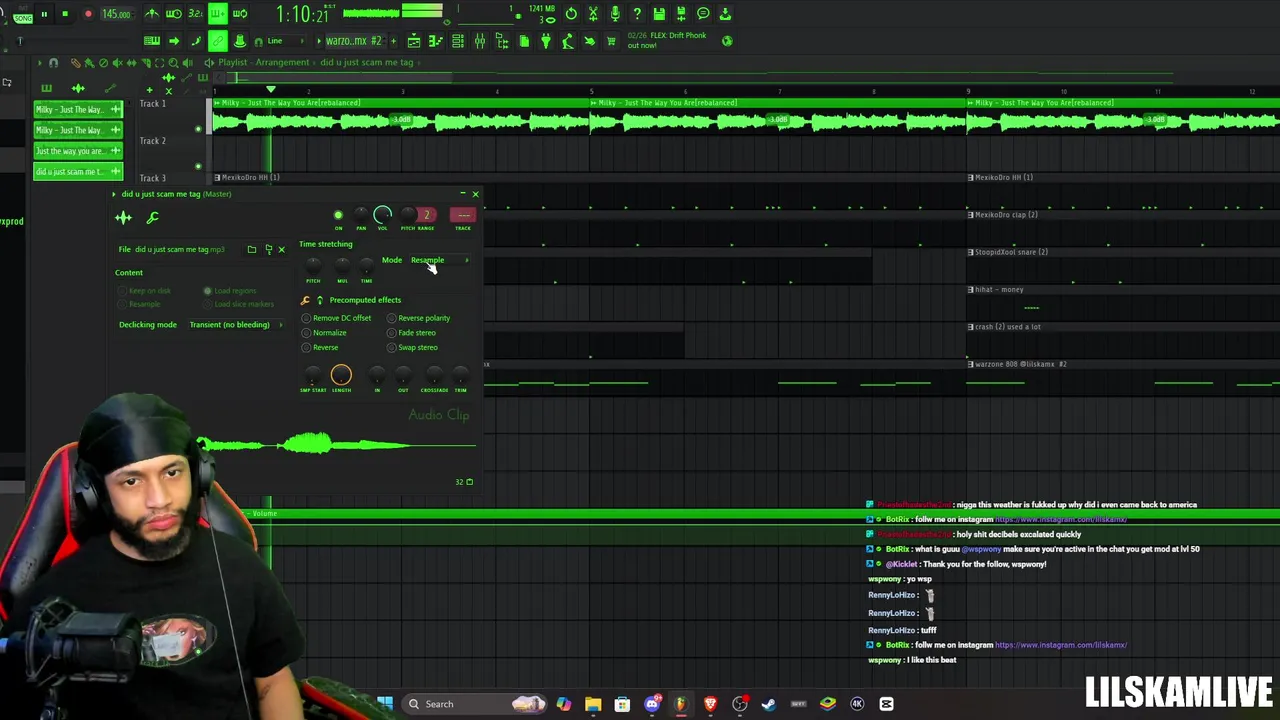Click the globe online icon
The height and width of the screenshot is (720, 1280).
click(727, 41)
